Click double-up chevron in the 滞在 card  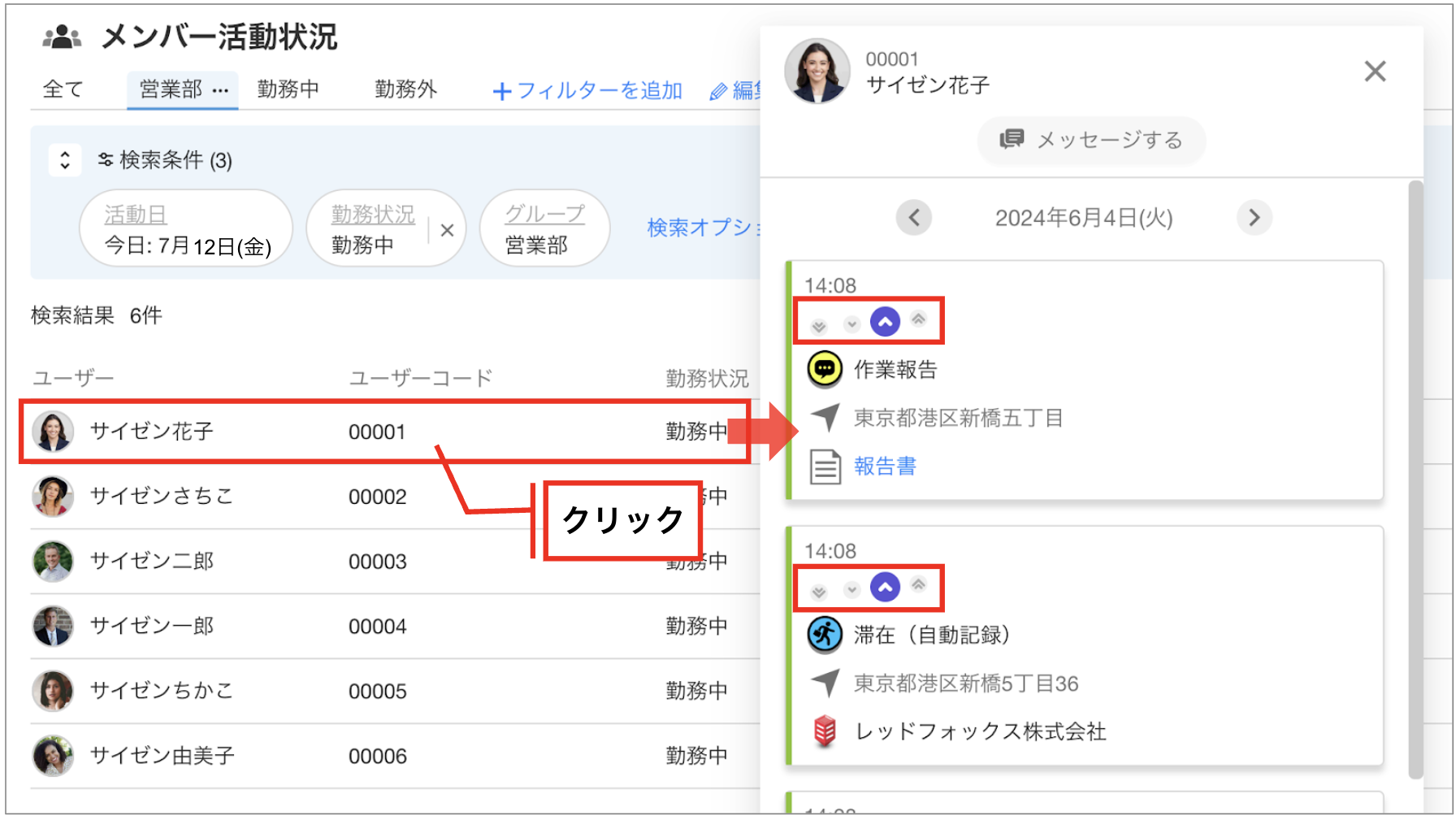[x=918, y=584]
